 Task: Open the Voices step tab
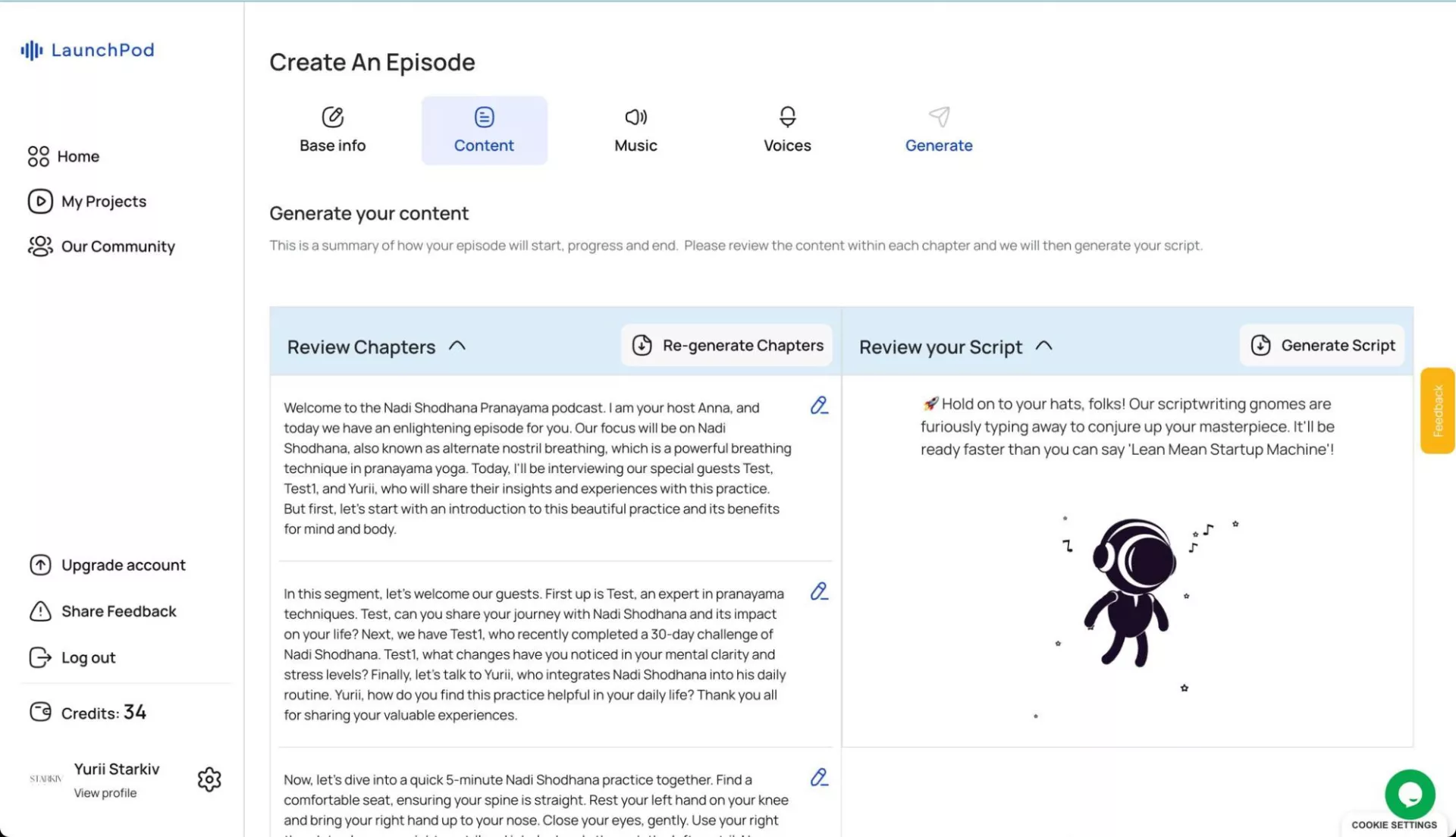[x=787, y=130]
